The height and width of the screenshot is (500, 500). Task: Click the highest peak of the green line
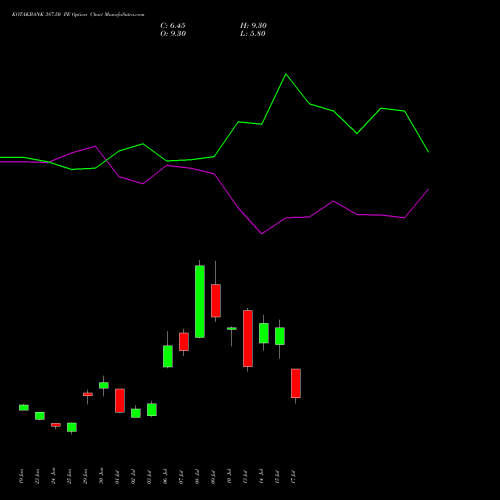click(x=286, y=74)
